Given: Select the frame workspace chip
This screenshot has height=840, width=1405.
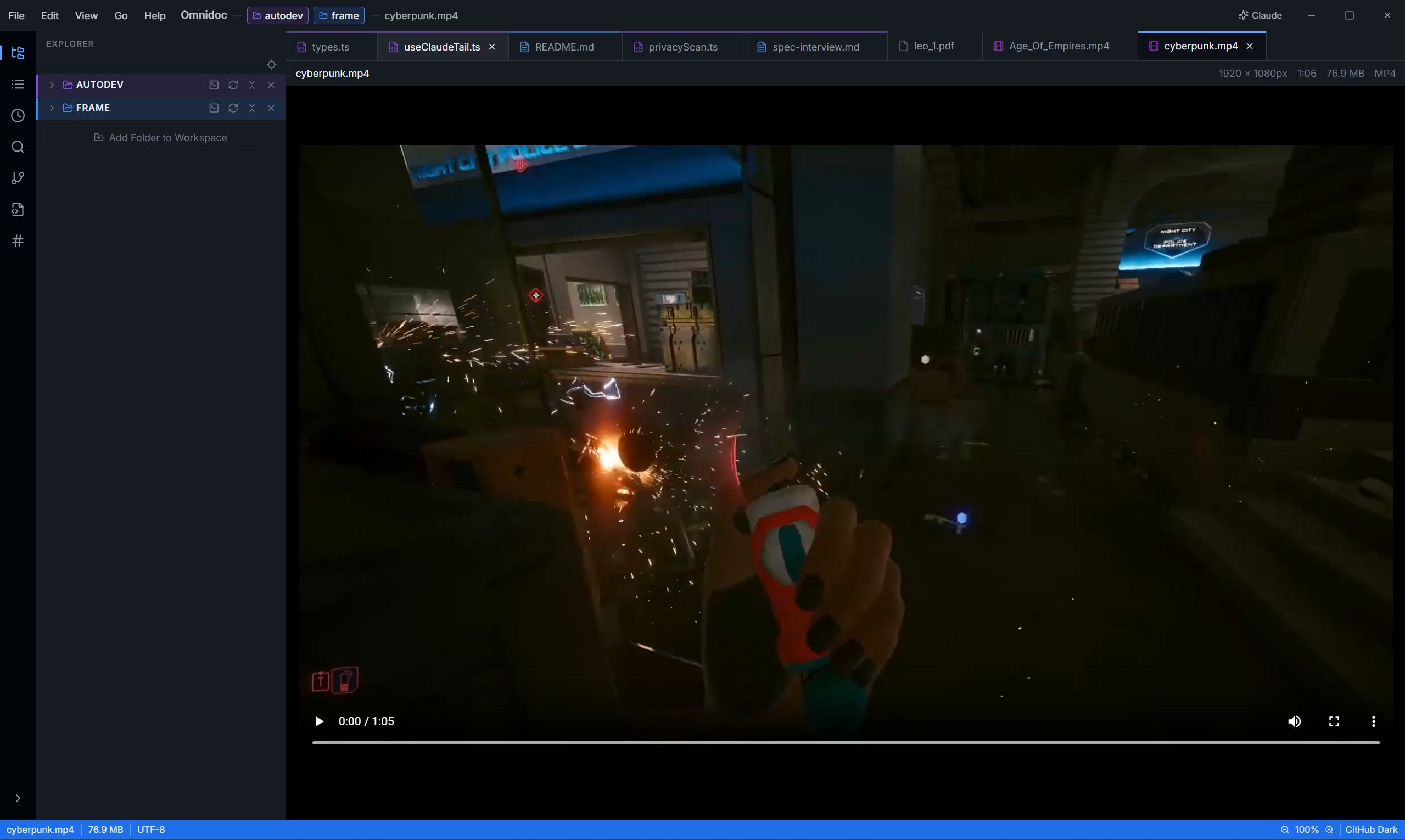Looking at the screenshot, I should point(339,15).
